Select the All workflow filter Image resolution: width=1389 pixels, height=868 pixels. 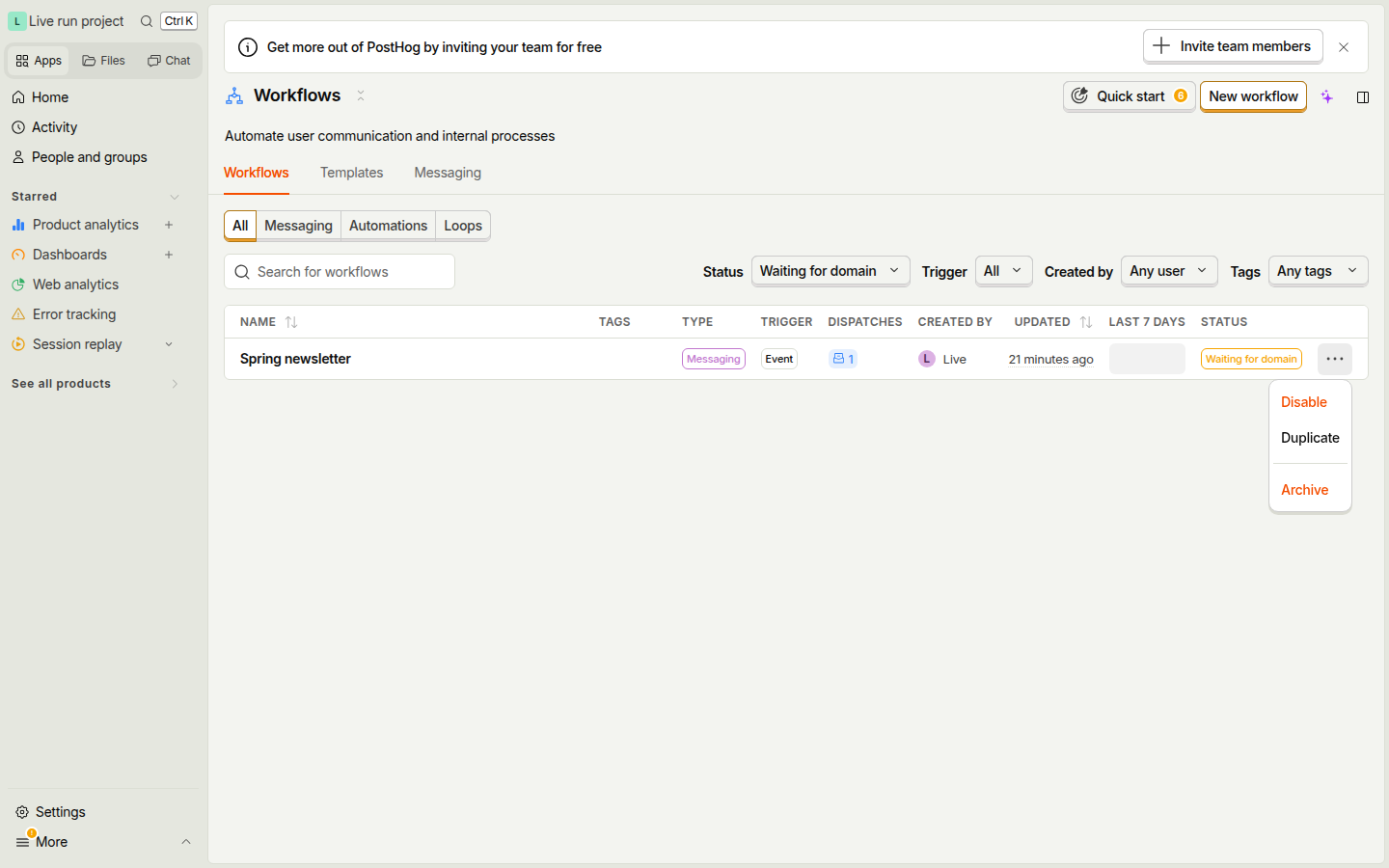[x=240, y=226]
